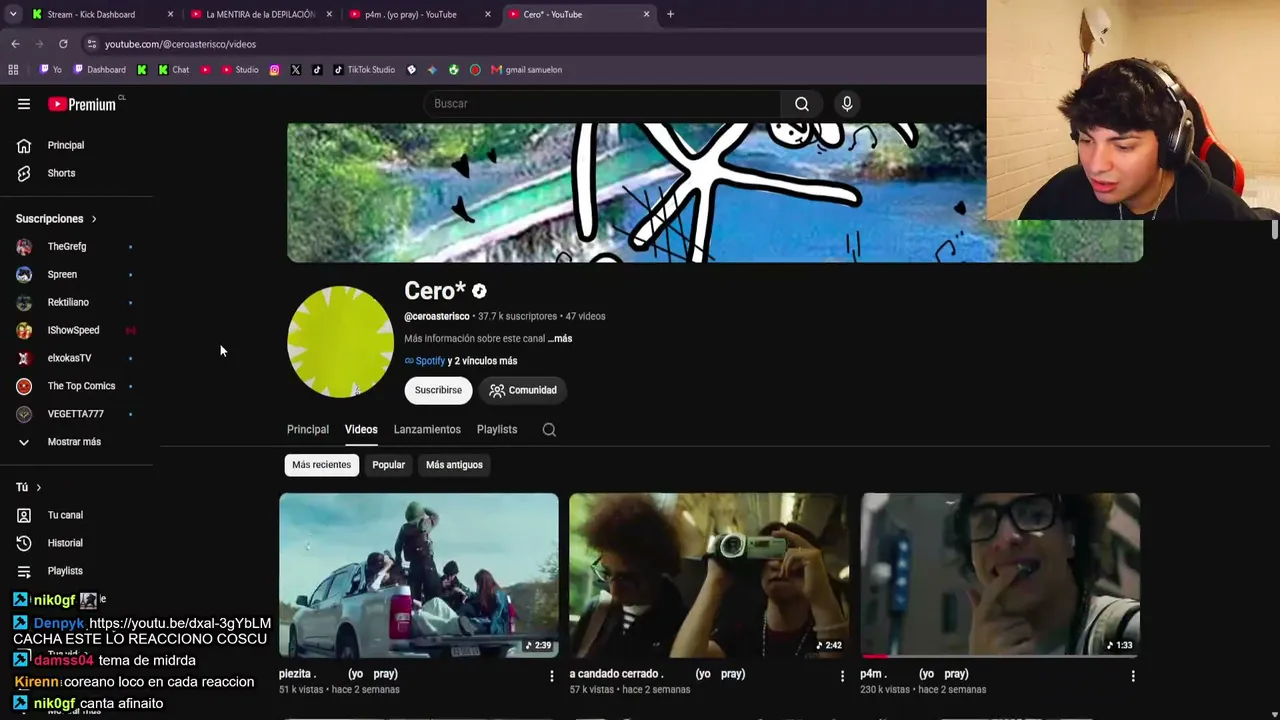Open the YouTube icon-only bookmark
The image size is (1280, 720).
205,70
